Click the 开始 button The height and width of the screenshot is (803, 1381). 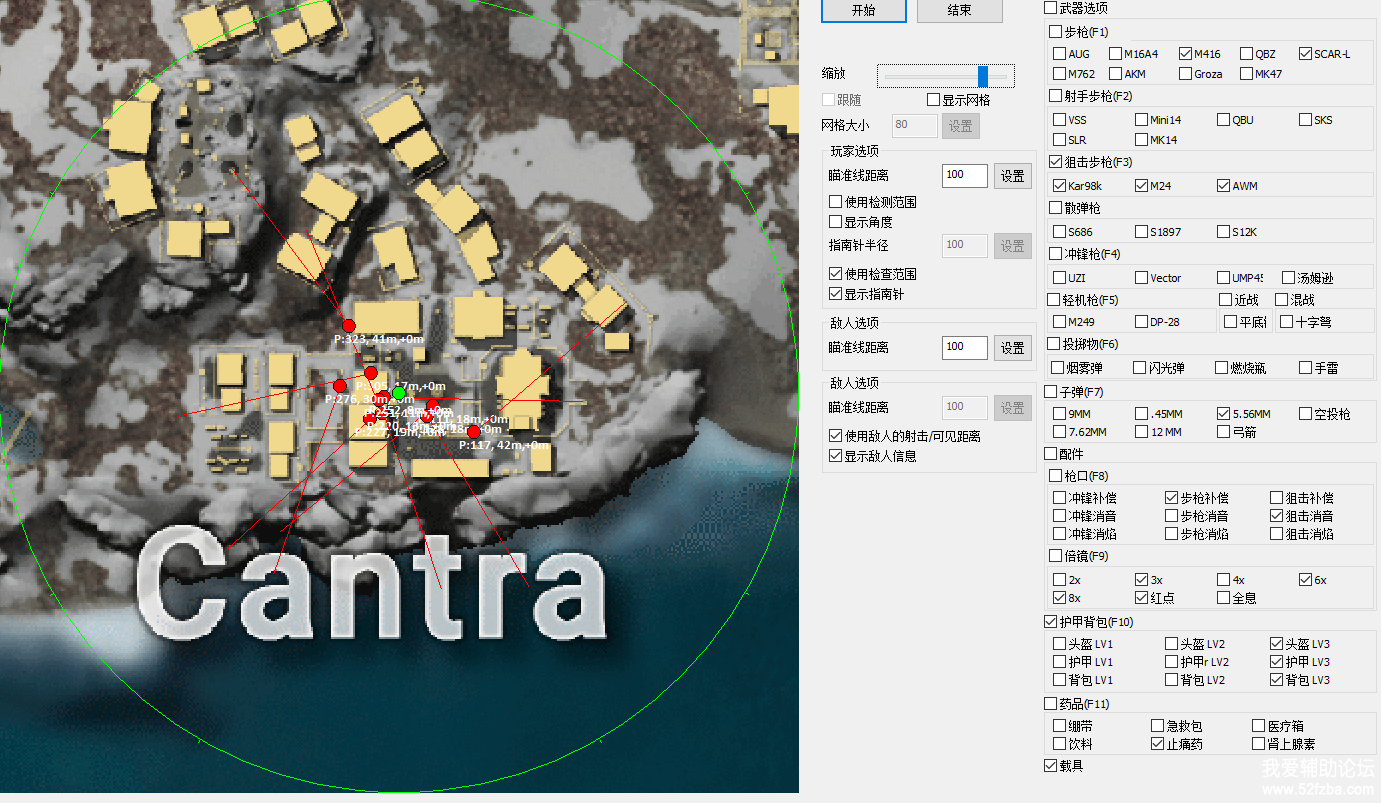(863, 10)
